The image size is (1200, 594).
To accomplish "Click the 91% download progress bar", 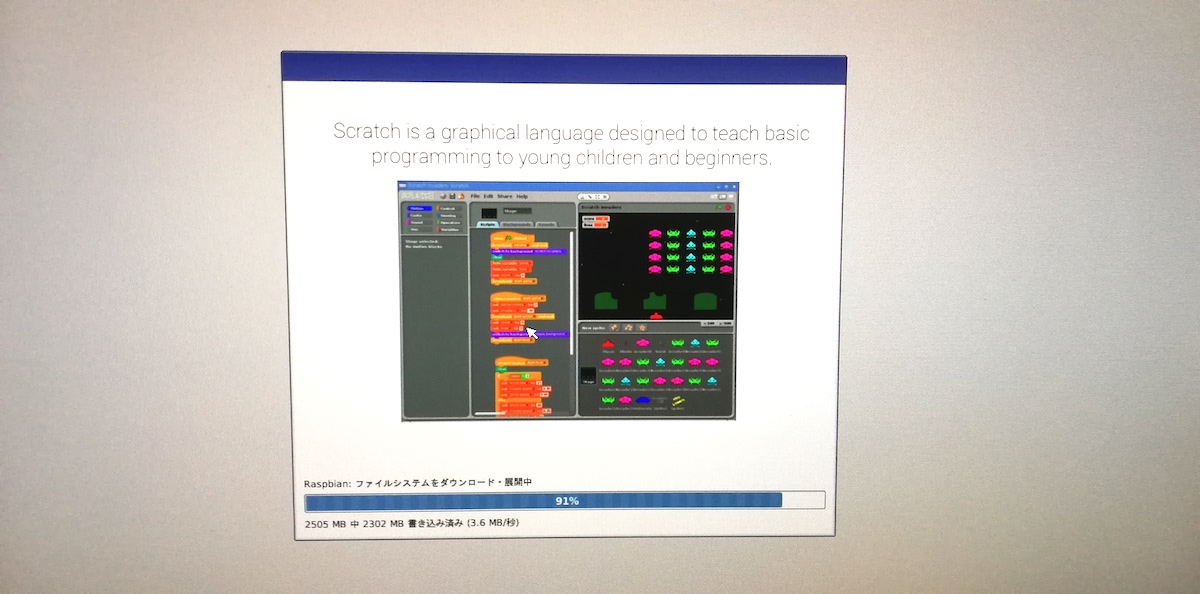I will coord(565,500).
